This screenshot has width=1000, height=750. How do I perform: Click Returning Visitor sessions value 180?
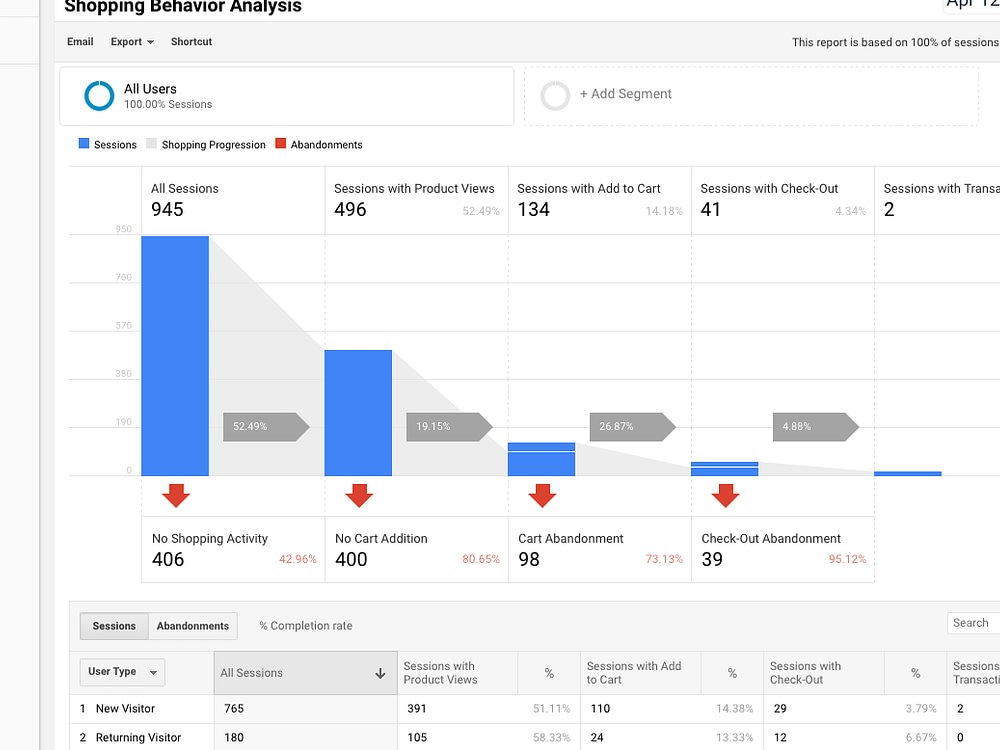tap(234, 738)
